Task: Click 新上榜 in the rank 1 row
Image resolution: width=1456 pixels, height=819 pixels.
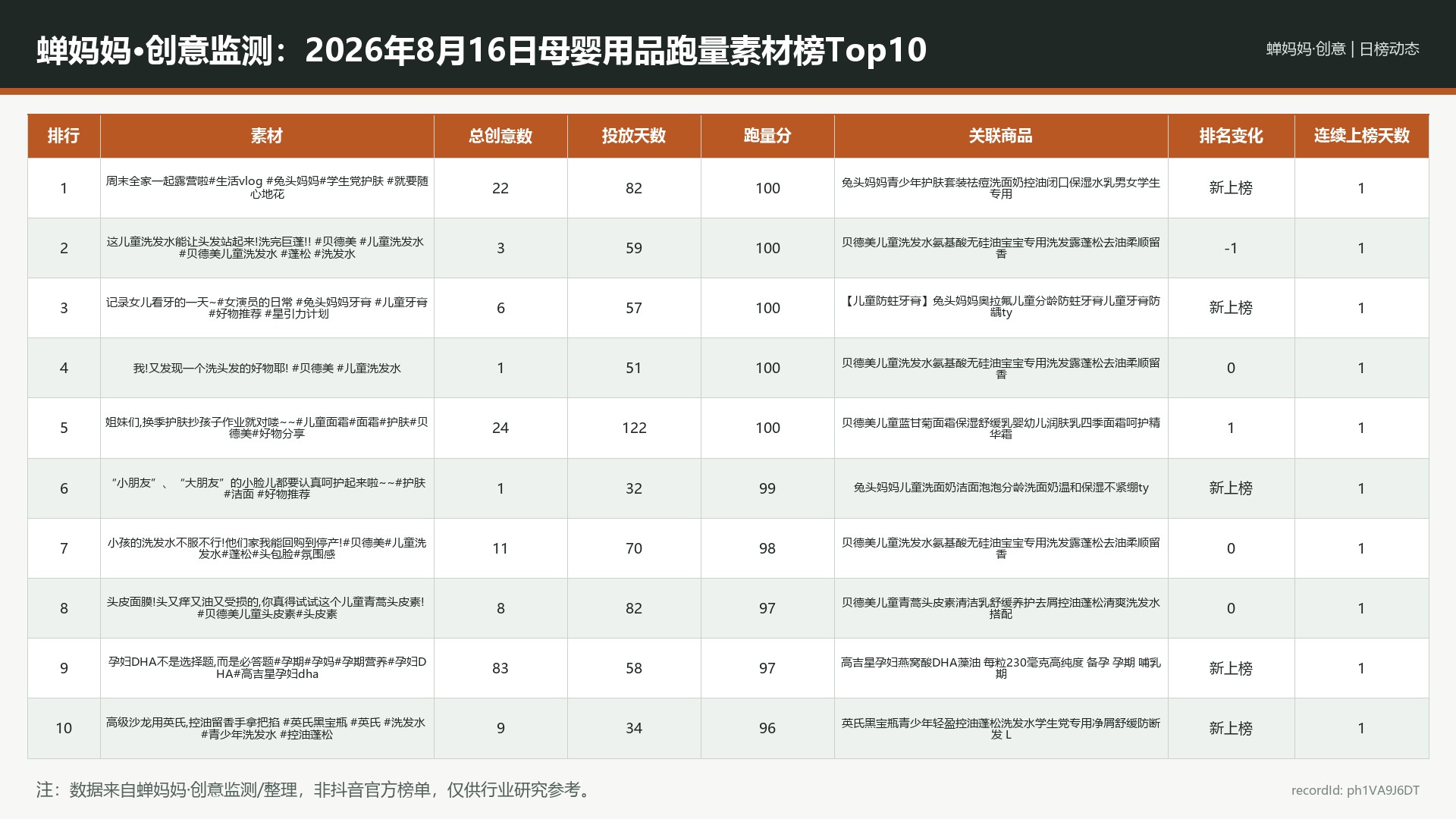Action: coord(1231,187)
